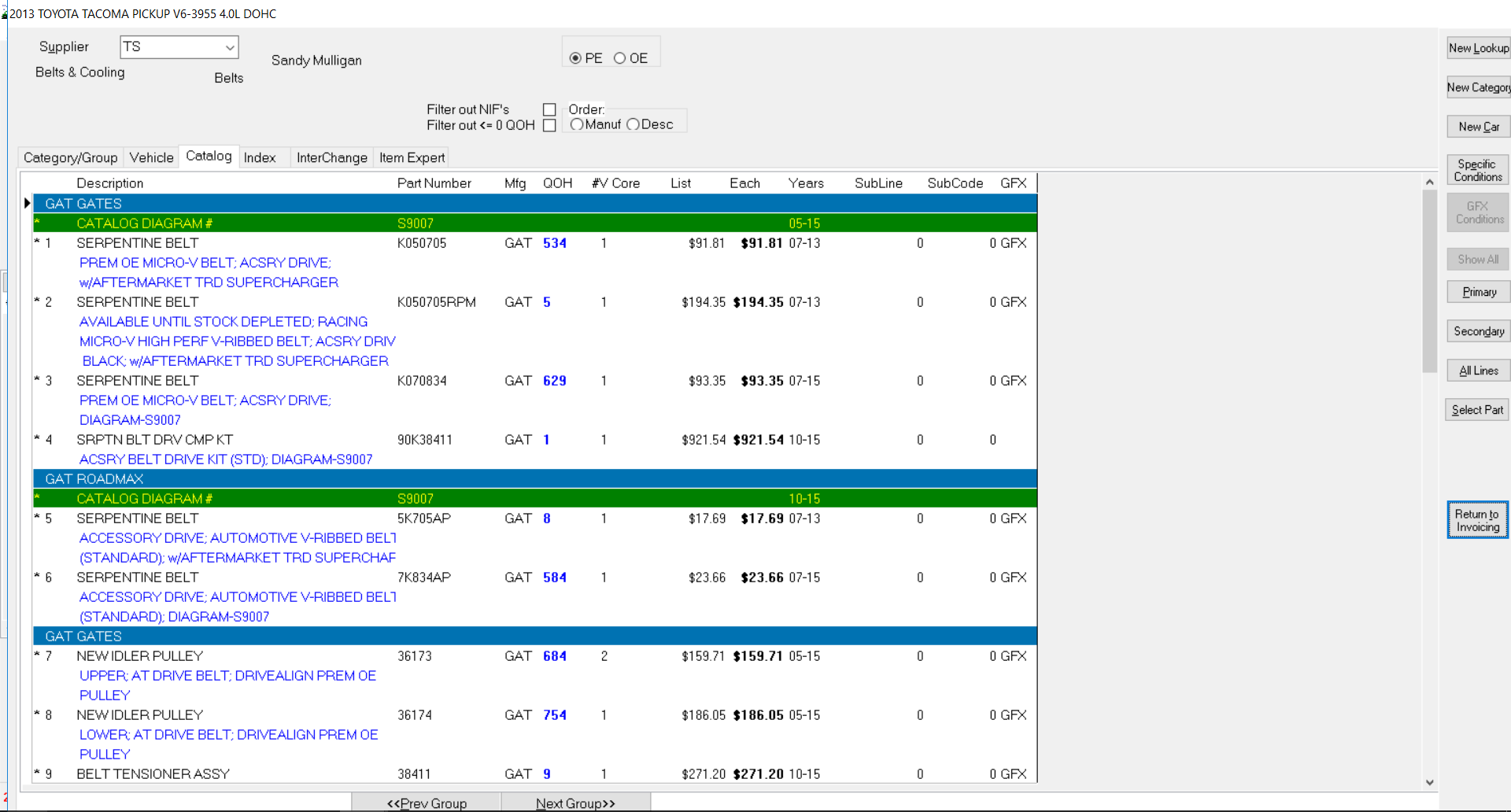Check the Filter out <= 0 QOH box
Screen dimensions: 1511x812
pos(549,126)
